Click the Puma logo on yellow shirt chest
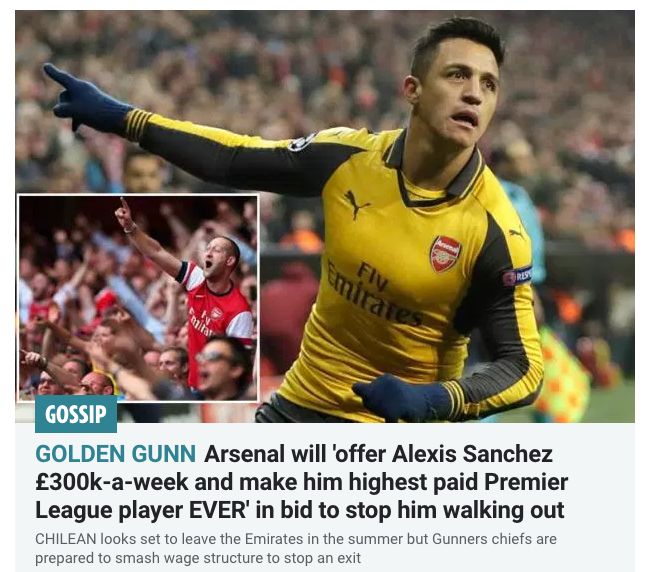 click(x=356, y=204)
